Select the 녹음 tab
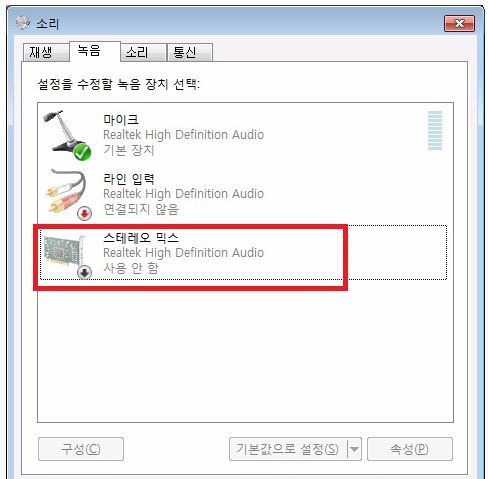 [x=95, y=51]
